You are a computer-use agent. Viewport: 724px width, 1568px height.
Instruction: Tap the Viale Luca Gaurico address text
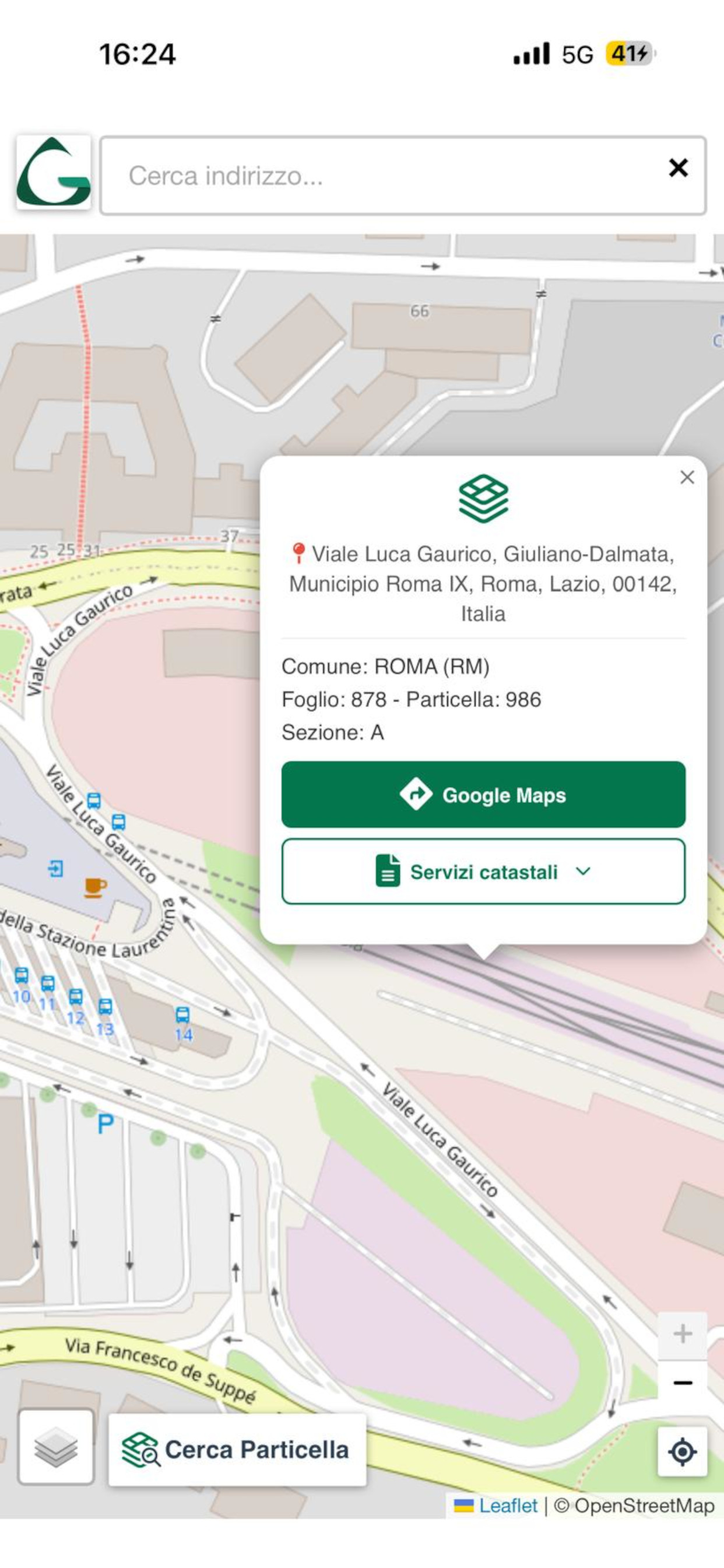pyautogui.click(x=483, y=584)
